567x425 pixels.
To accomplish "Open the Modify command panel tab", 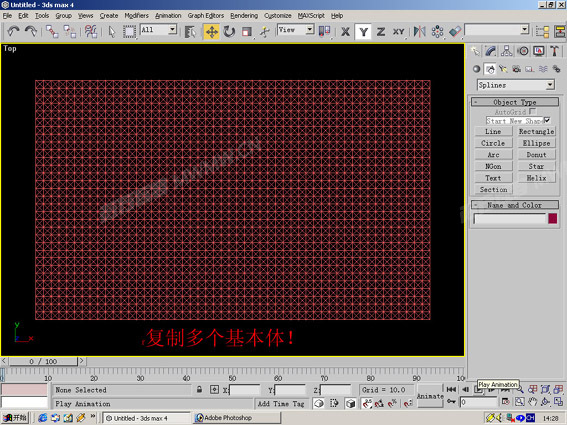I will click(490, 51).
